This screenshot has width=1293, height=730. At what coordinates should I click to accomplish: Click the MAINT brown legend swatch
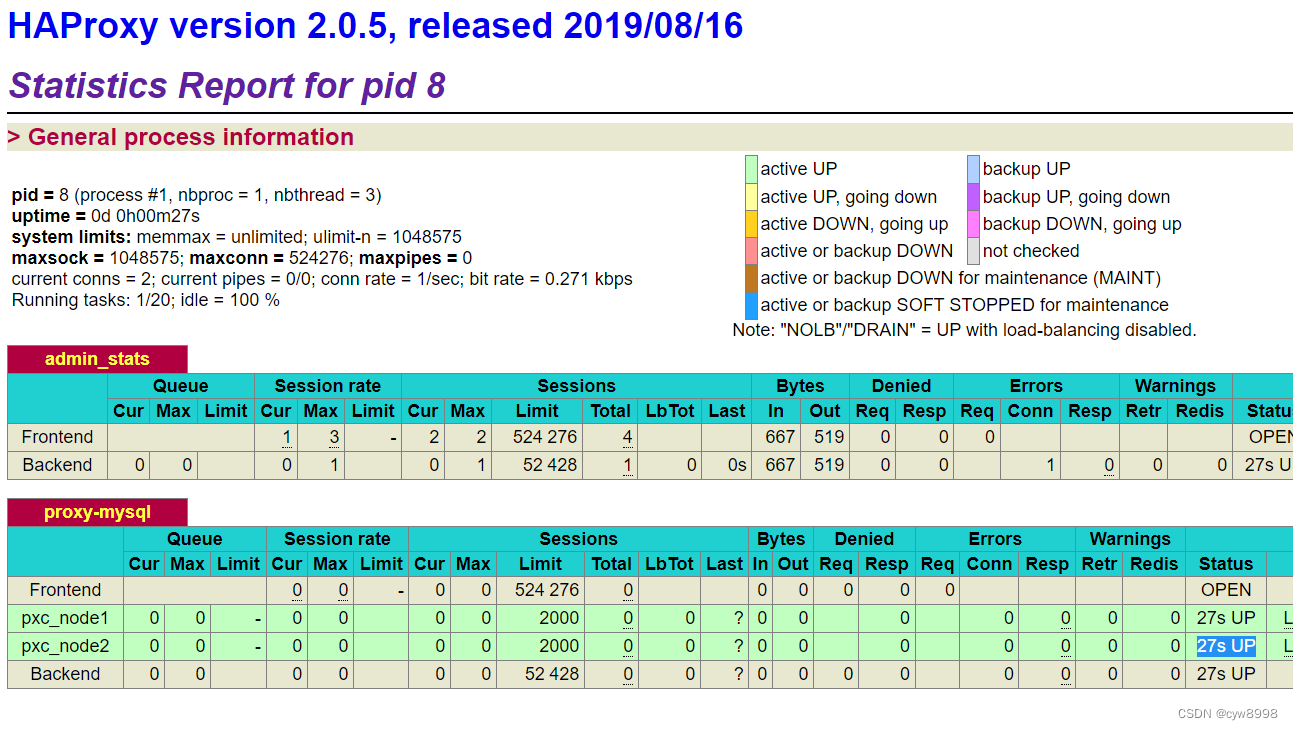click(751, 278)
